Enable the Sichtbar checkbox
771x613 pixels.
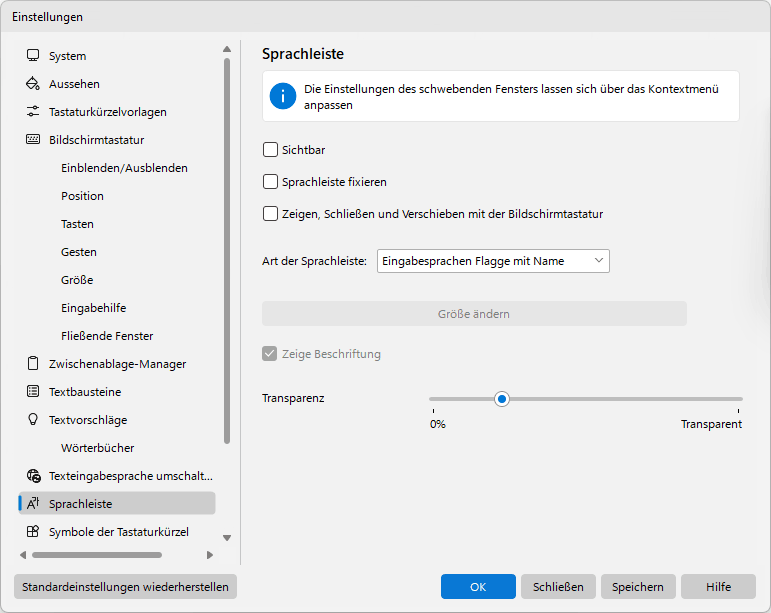[270, 149]
